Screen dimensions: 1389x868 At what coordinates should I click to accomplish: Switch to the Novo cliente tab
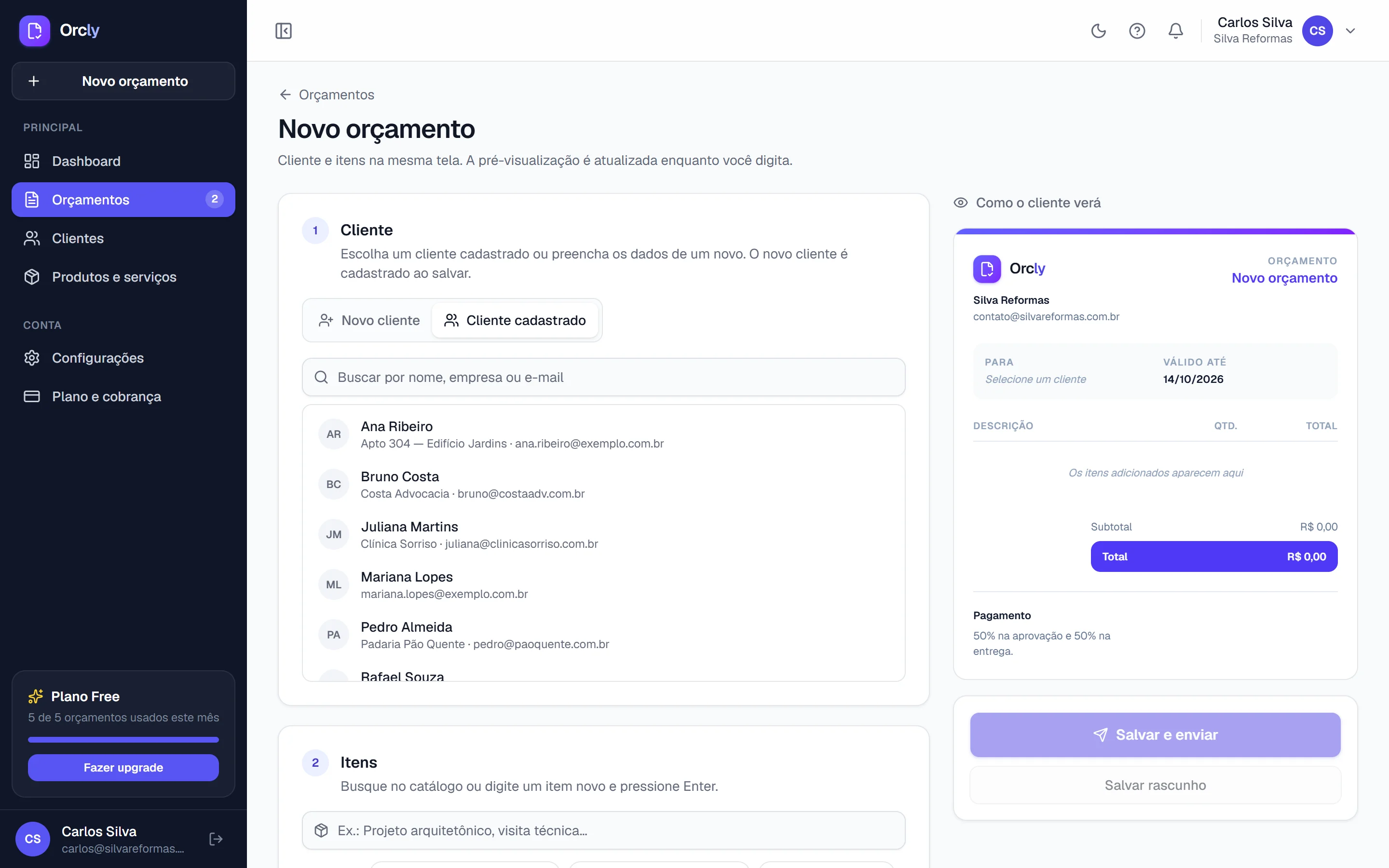[x=369, y=320]
